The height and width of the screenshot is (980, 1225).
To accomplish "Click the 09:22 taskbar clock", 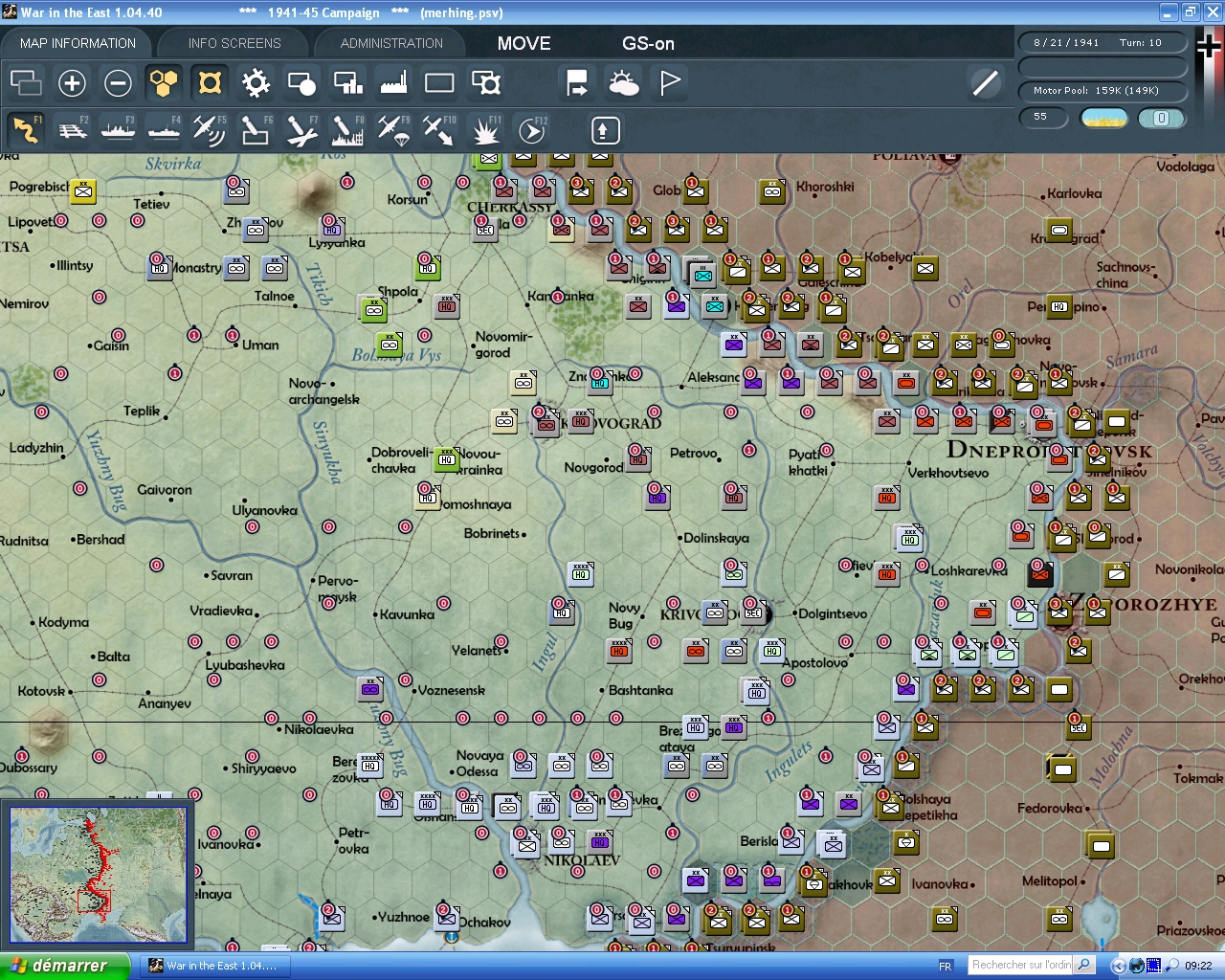I will [x=1198, y=966].
